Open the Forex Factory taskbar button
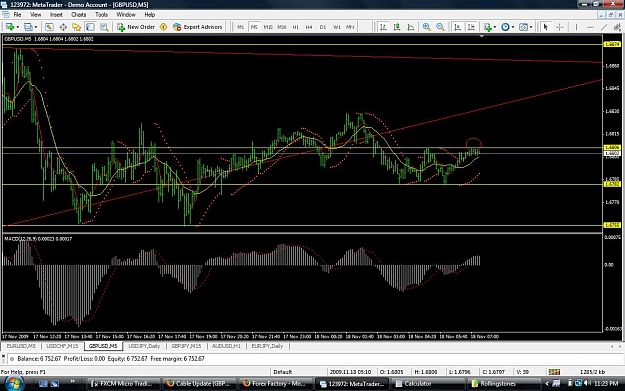625x391 pixels. [275, 383]
